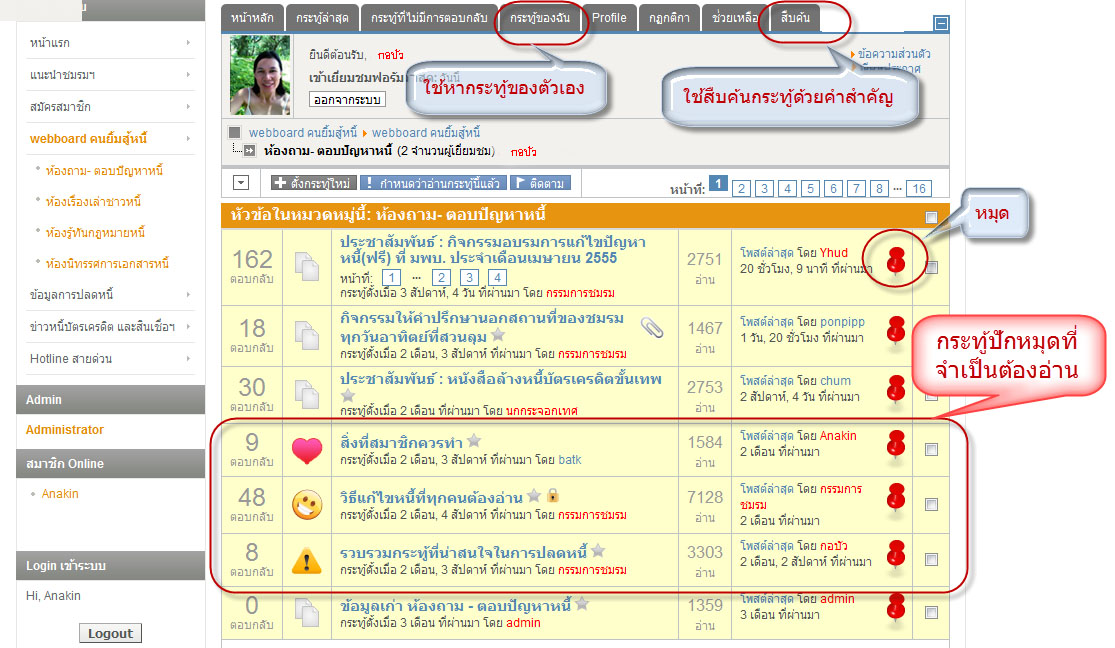Click the red pin on the chum last-post row

pos(896,390)
